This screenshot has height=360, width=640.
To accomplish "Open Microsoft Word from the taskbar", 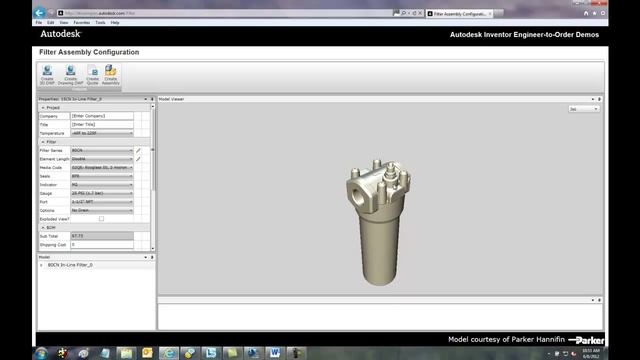I will pyautogui.click(x=274, y=353).
